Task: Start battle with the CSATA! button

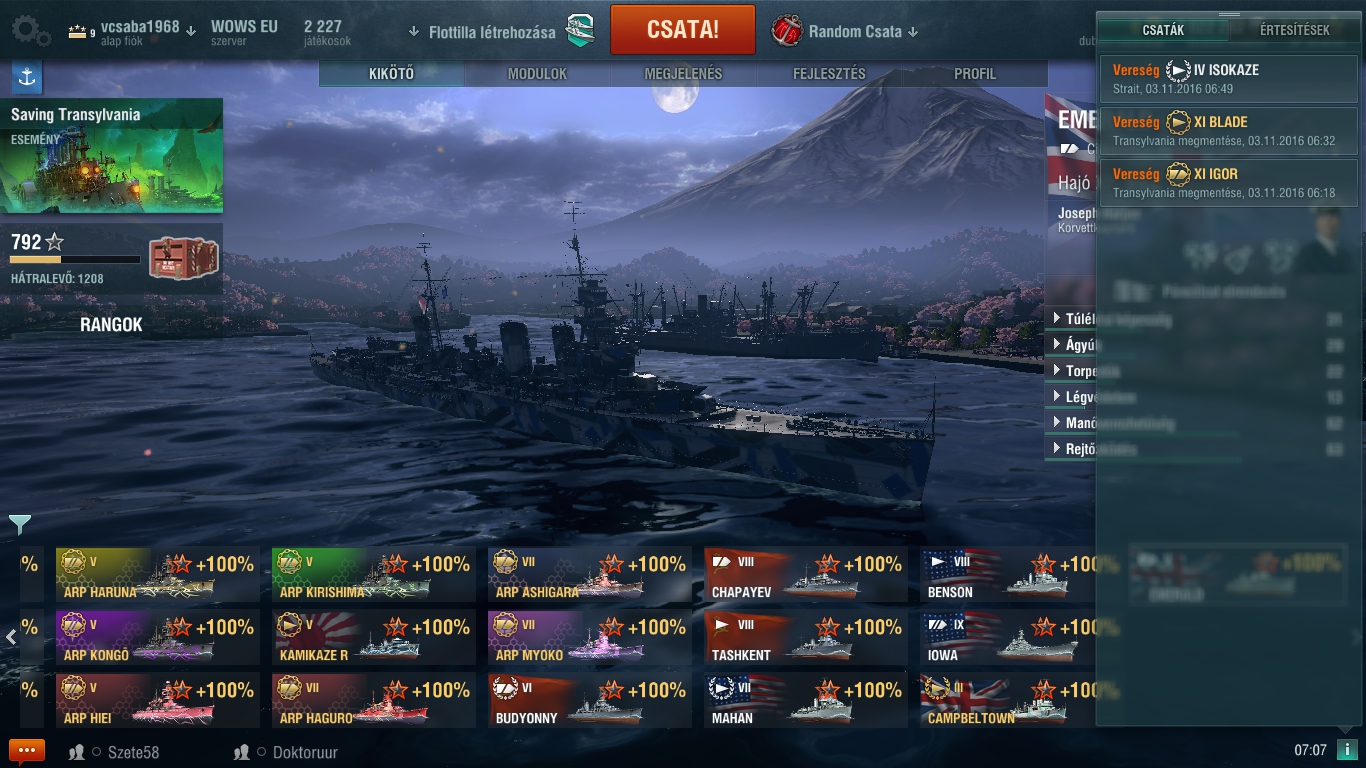Action: pyautogui.click(x=682, y=29)
